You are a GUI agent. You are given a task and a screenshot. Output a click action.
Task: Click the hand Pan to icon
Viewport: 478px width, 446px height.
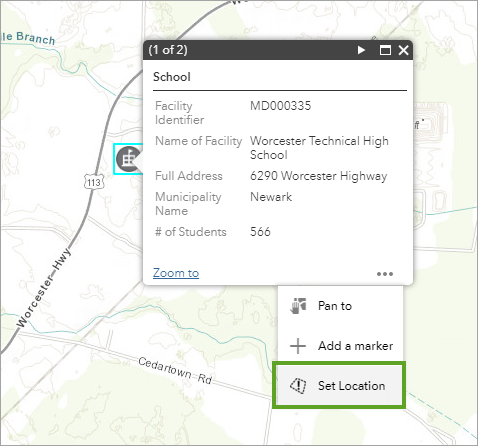(x=298, y=306)
